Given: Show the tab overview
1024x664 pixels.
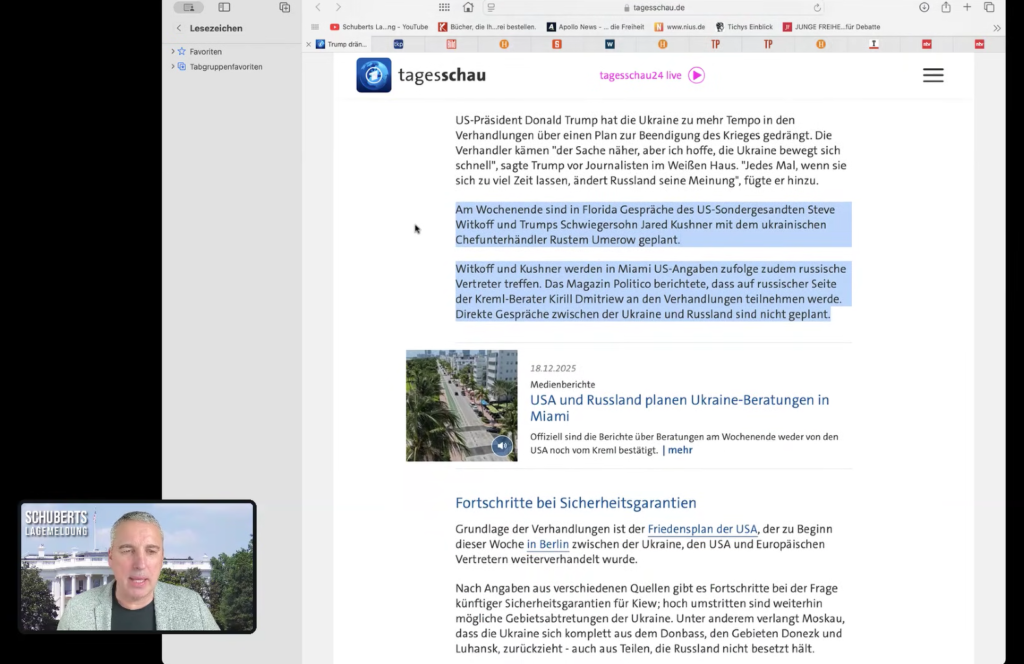Looking at the screenshot, I should pyautogui.click(x=989, y=8).
